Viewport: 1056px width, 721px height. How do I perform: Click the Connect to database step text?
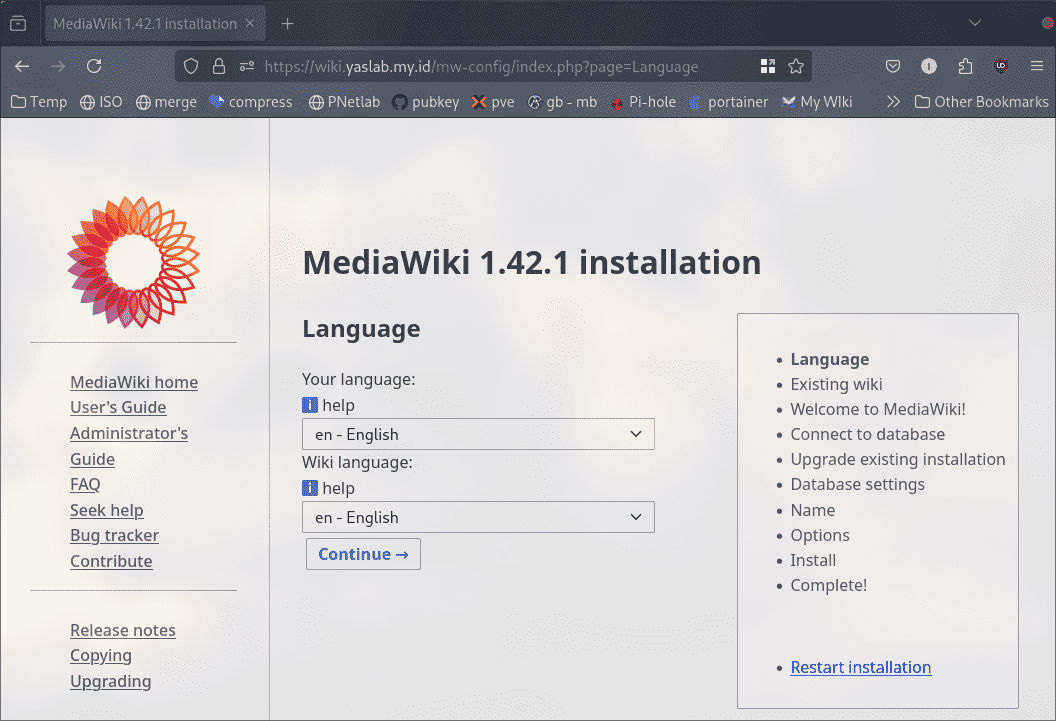point(867,434)
